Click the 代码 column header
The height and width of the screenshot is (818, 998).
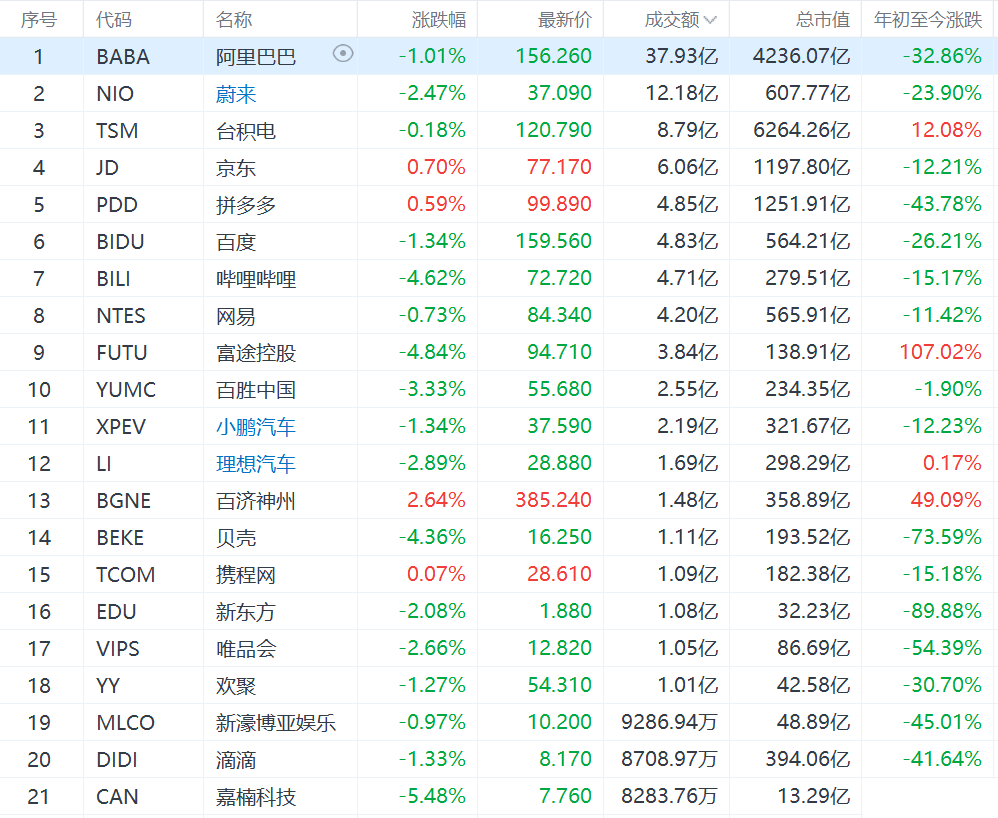[x=113, y=19]
